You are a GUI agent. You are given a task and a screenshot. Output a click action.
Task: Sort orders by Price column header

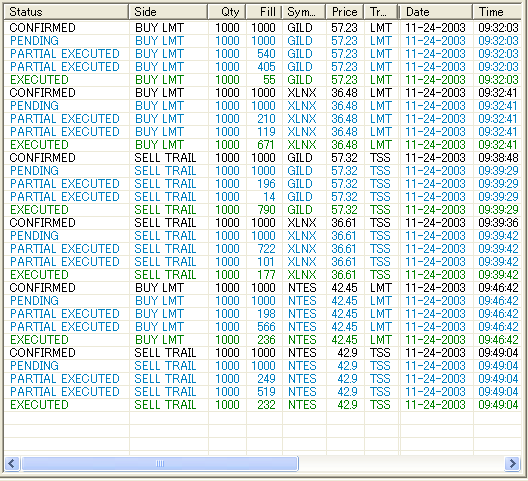pyautogui.click(x=345, y=12)
